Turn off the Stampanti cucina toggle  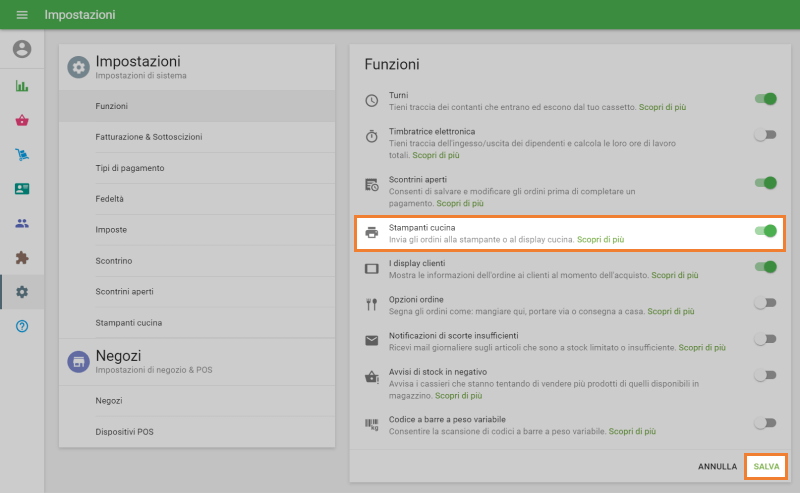pyautogui.click(x=765, y=231)
